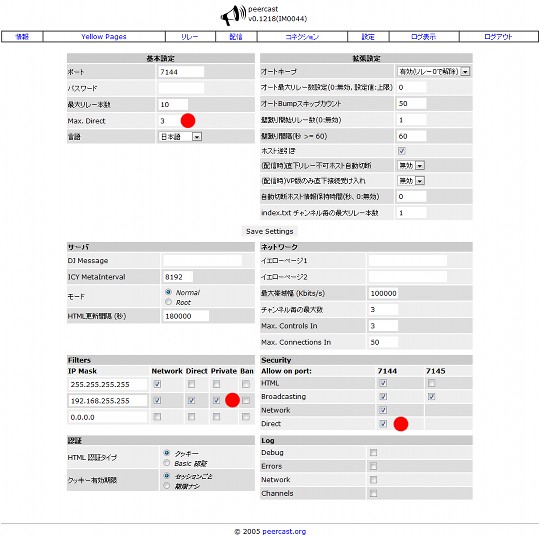This screenshot has height=536, width=540.
Task: Toggle Ban checkbox for 255.255.255.255
Action: click(246, 384)
